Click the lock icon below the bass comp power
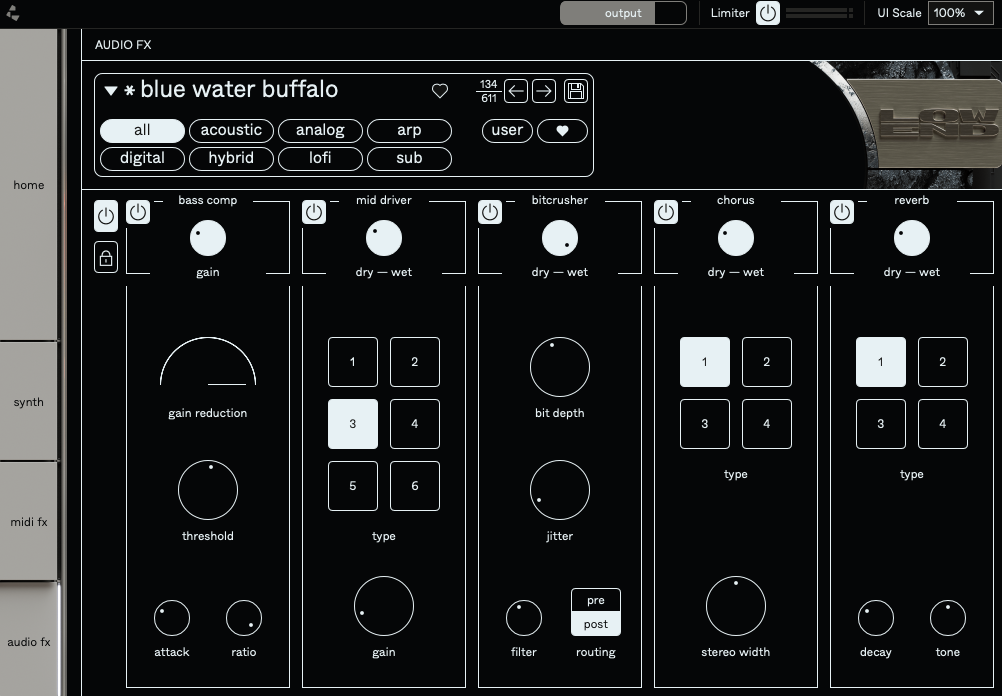Screen dimensions: 1002x696 point(106,257)
